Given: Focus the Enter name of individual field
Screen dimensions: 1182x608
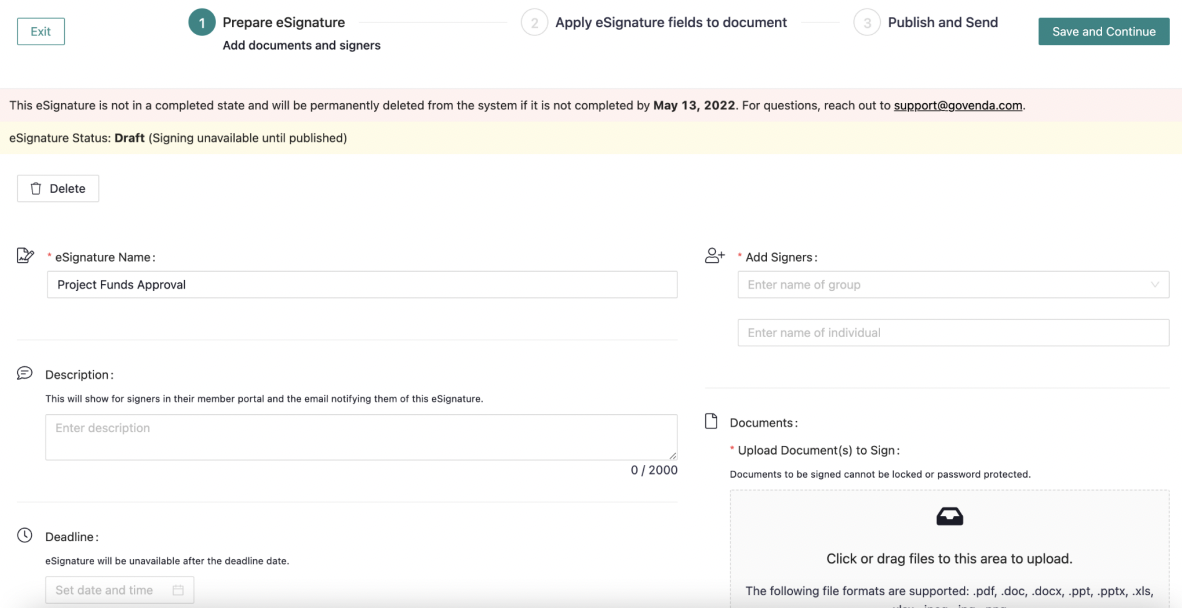Looking at the screenshot, I should (954, 332).
